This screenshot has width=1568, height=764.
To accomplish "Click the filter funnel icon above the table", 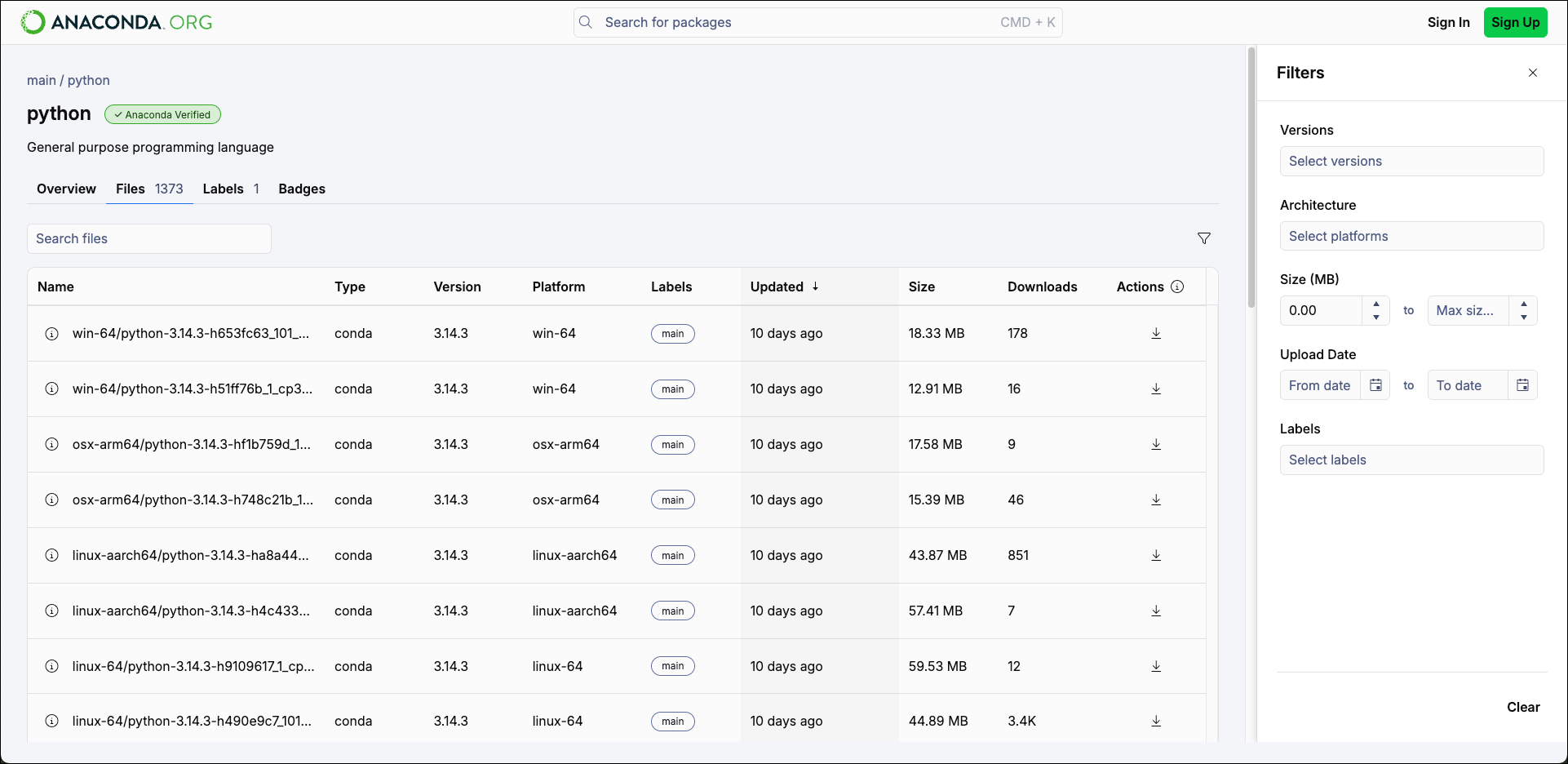I will [x=1204, y=238].
